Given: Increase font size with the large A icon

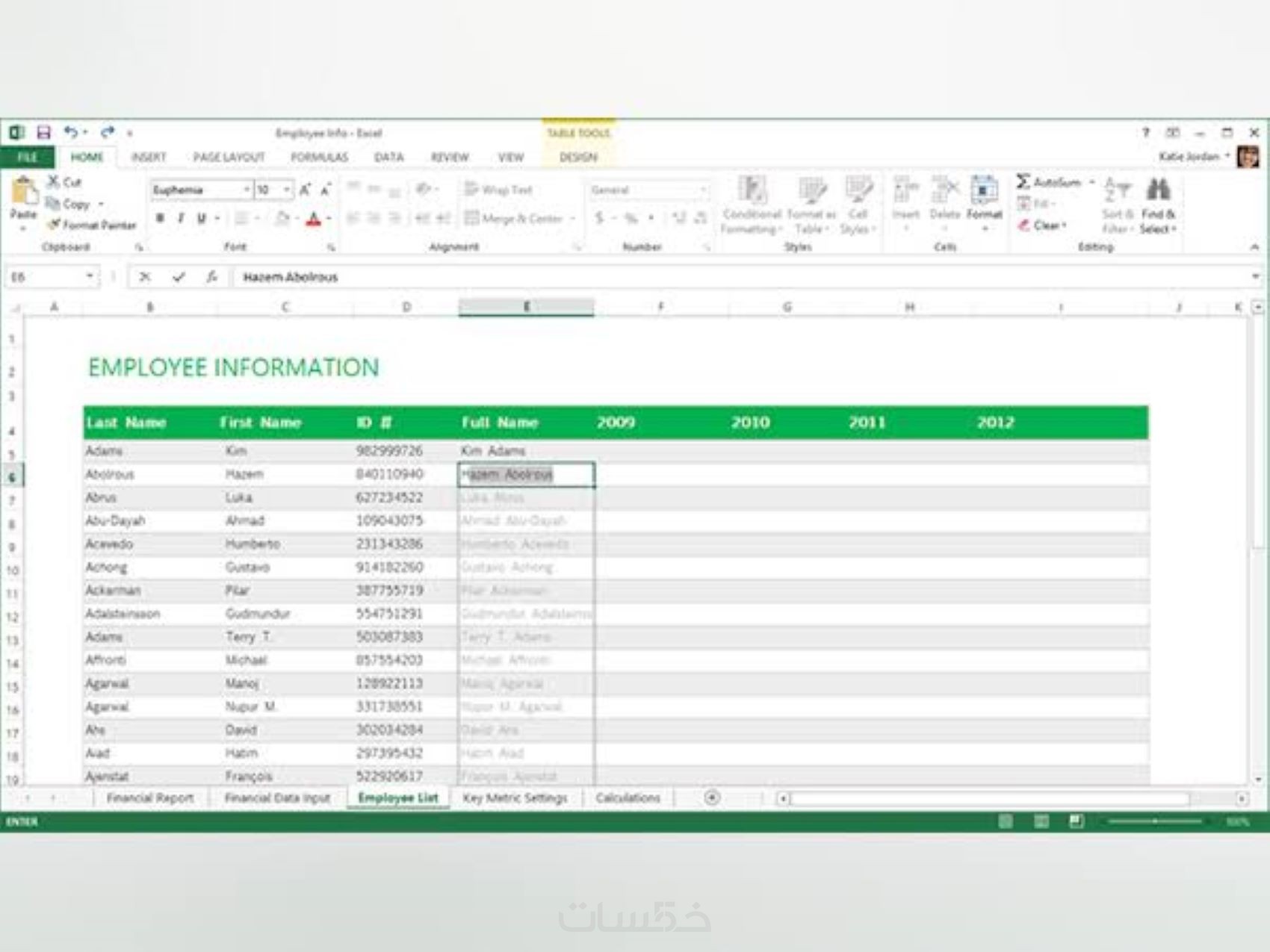Looking at the screenshot, I should [x=305, y=190].
